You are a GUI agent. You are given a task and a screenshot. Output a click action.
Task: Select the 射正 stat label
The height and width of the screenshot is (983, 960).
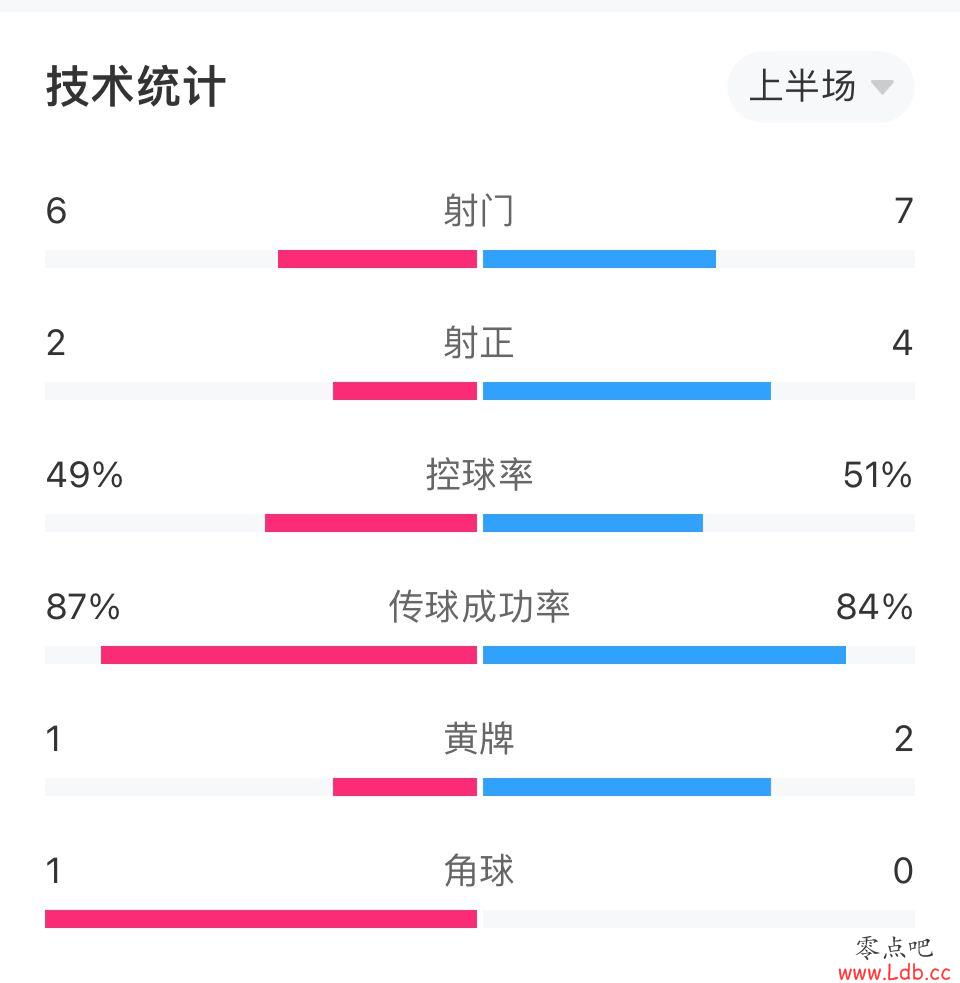pos(479,342)
